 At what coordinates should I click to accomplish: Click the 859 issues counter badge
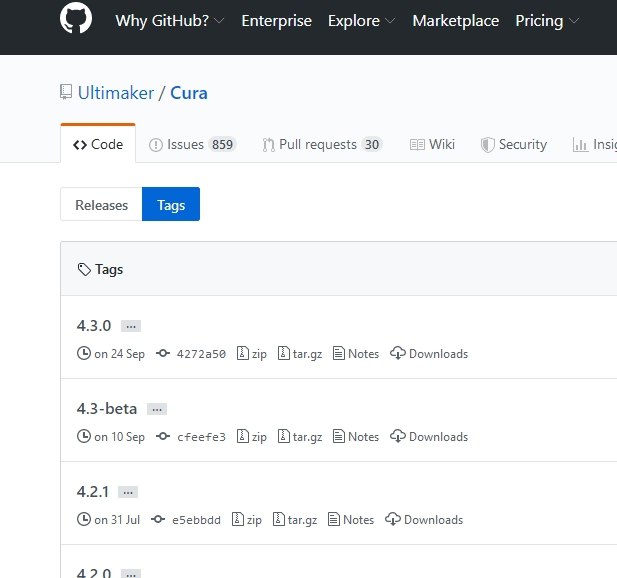pyautogui.click(x=222, y=144)
